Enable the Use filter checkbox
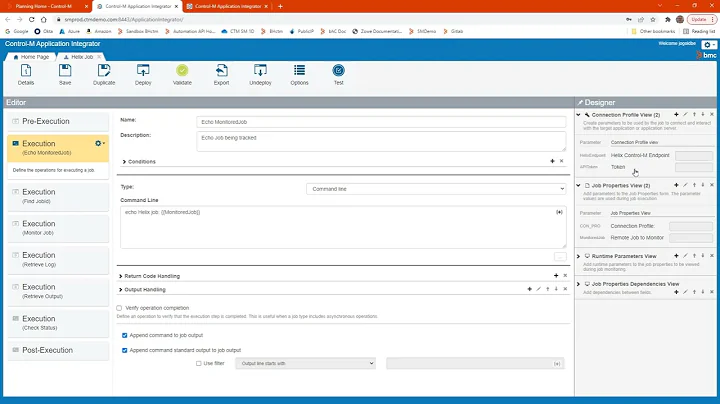 pos(199,364)
